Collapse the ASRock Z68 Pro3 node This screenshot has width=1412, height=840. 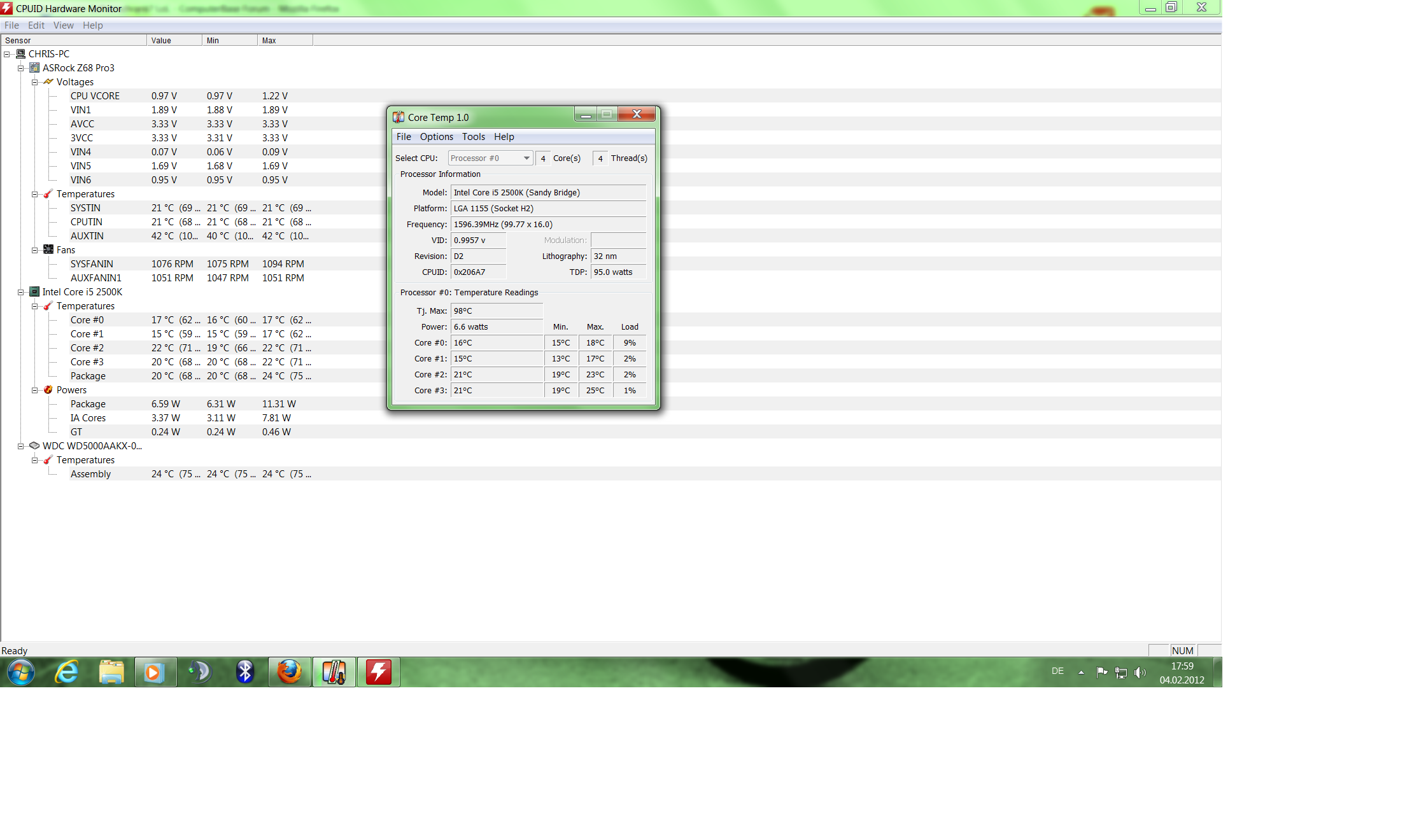(21, 68)
